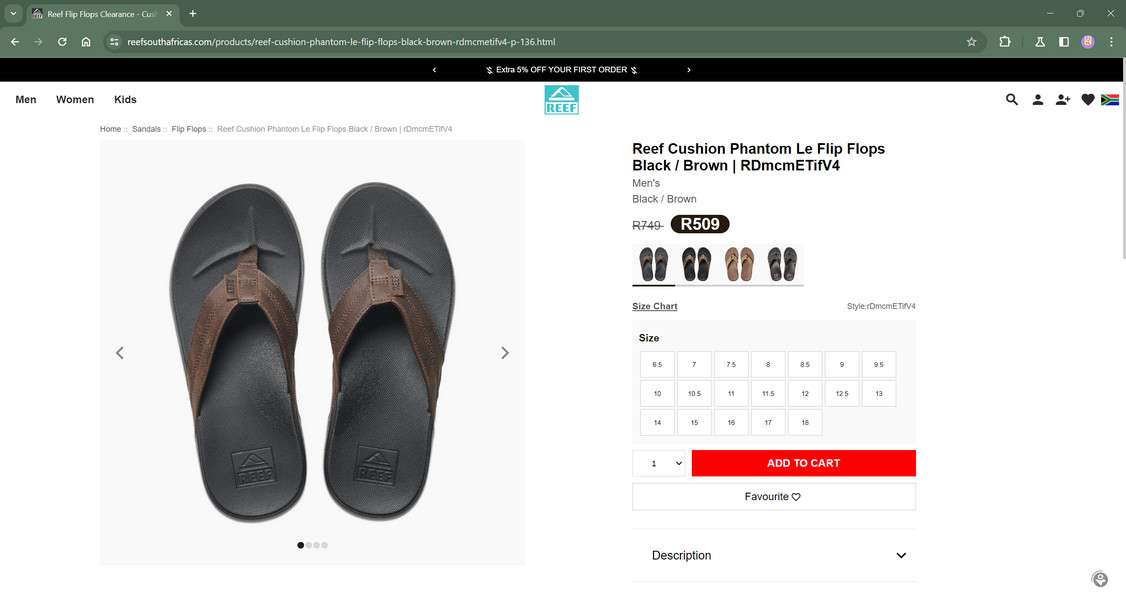Open the favourites heart icon in header

coord(1088,100)
